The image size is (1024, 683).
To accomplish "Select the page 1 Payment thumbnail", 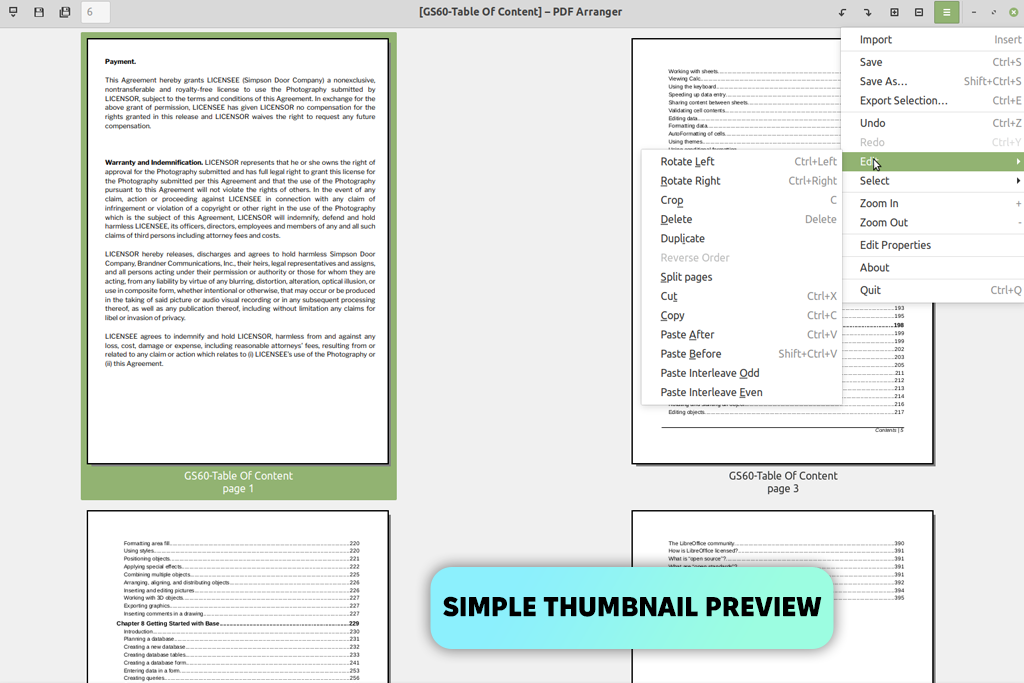I will pyautogui.click(x=238, y=251).
